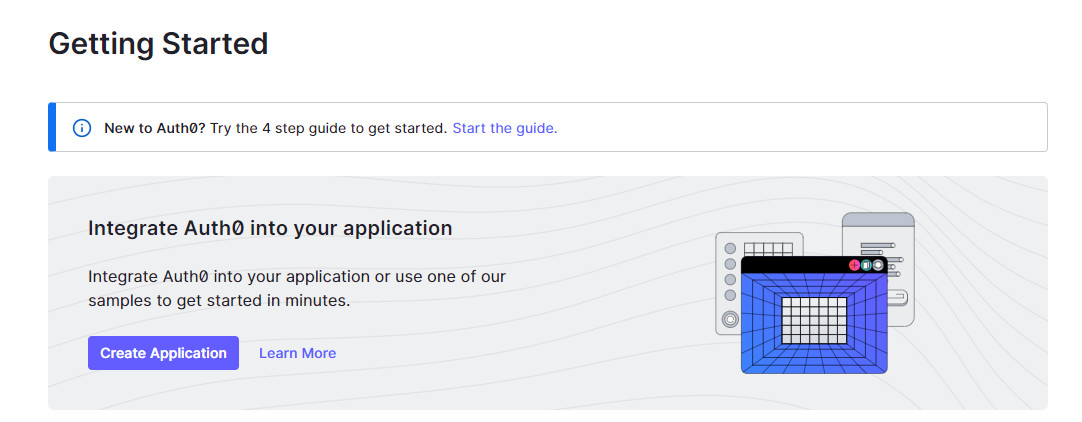Click the header bar of the right gray panel
The image size is (1082, 422).
tap(878, 219)
